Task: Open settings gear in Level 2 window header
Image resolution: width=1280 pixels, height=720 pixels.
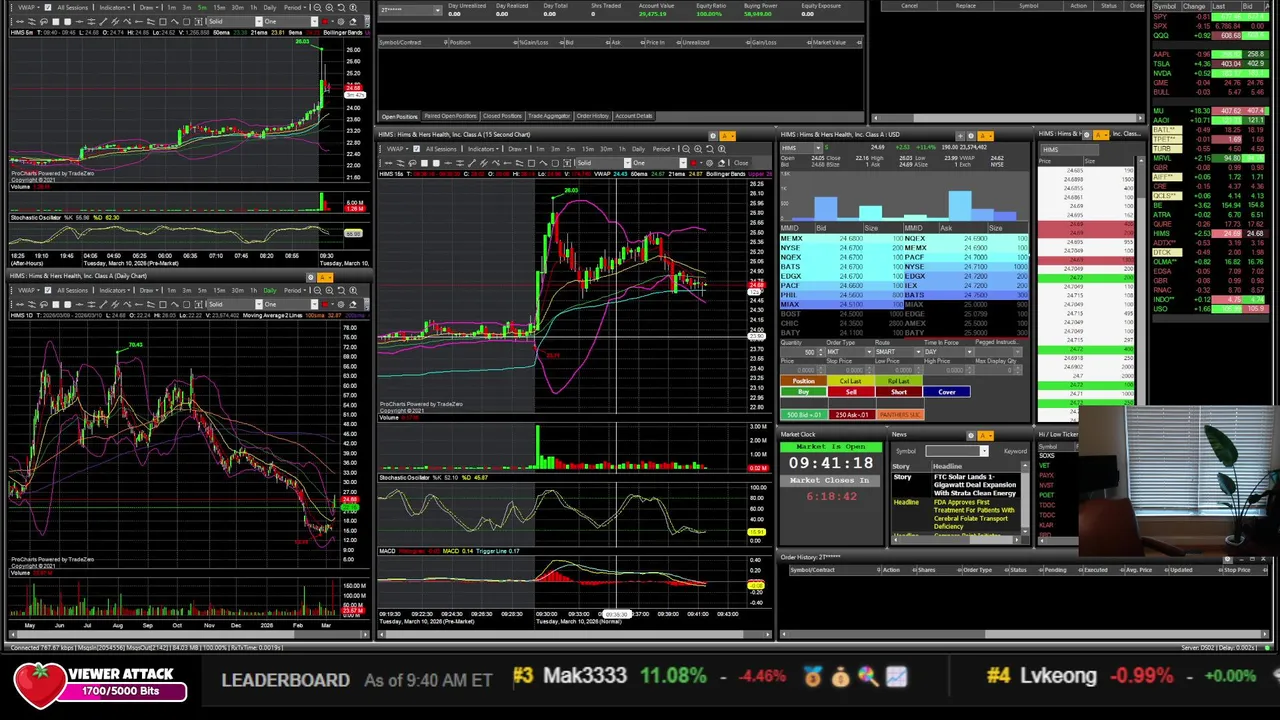Action: click(971, 136)
